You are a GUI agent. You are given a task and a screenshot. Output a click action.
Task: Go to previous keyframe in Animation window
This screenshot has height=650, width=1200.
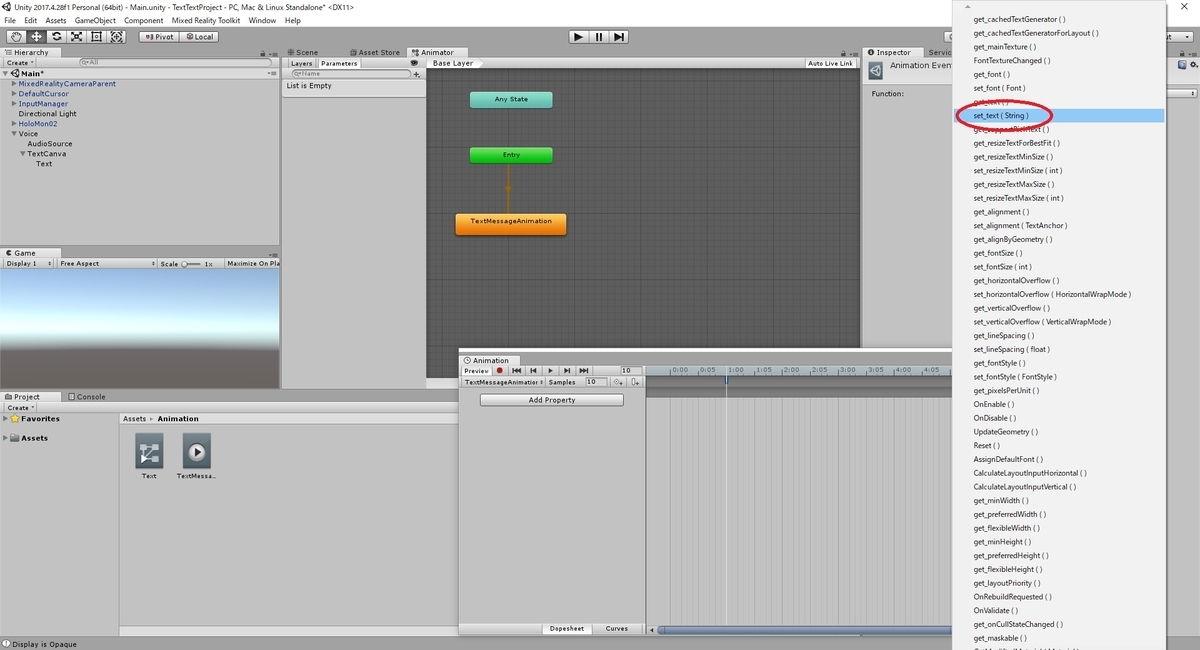coord(533,370)
